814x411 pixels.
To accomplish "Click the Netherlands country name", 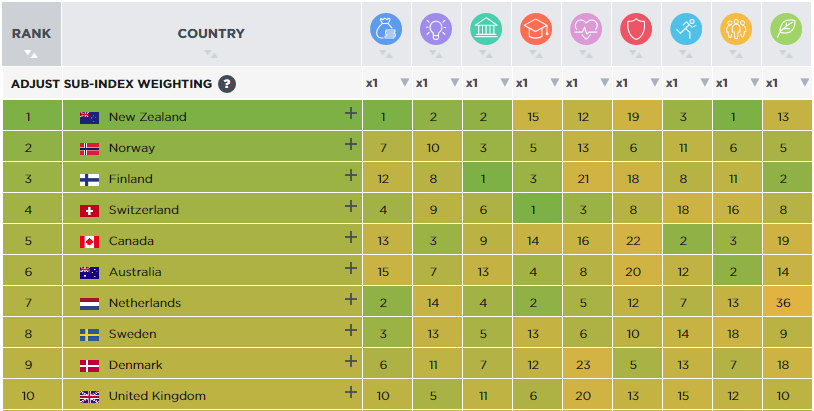I will [145, 303].
